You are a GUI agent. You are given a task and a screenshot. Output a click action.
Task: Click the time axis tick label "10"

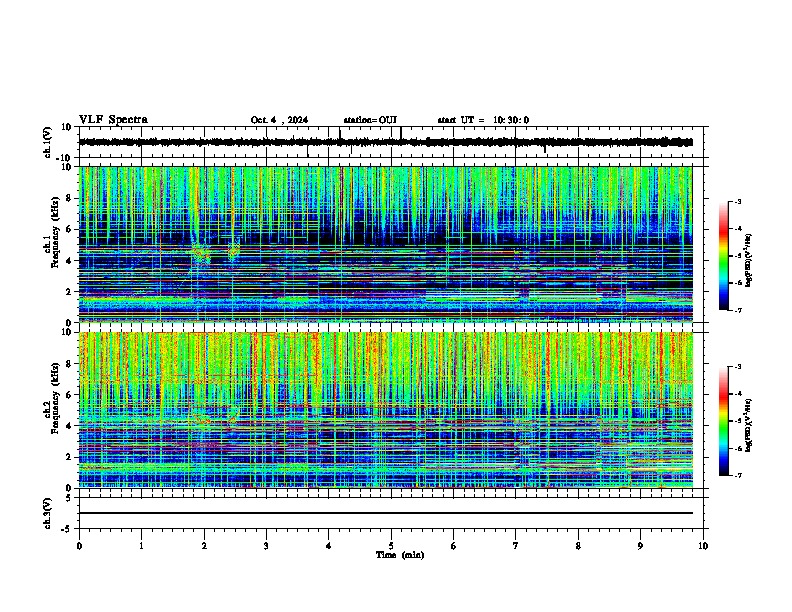point(703,546)
